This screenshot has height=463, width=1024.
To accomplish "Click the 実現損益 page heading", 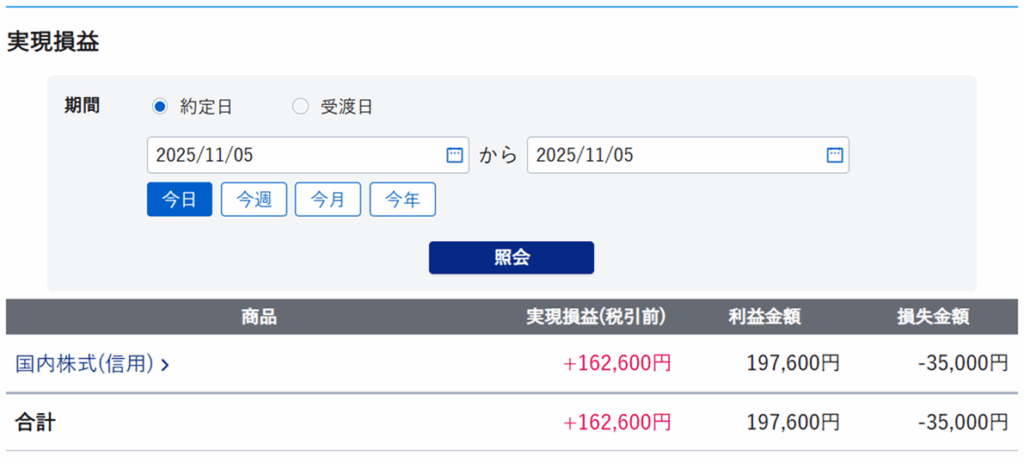I will coord(53,42).
